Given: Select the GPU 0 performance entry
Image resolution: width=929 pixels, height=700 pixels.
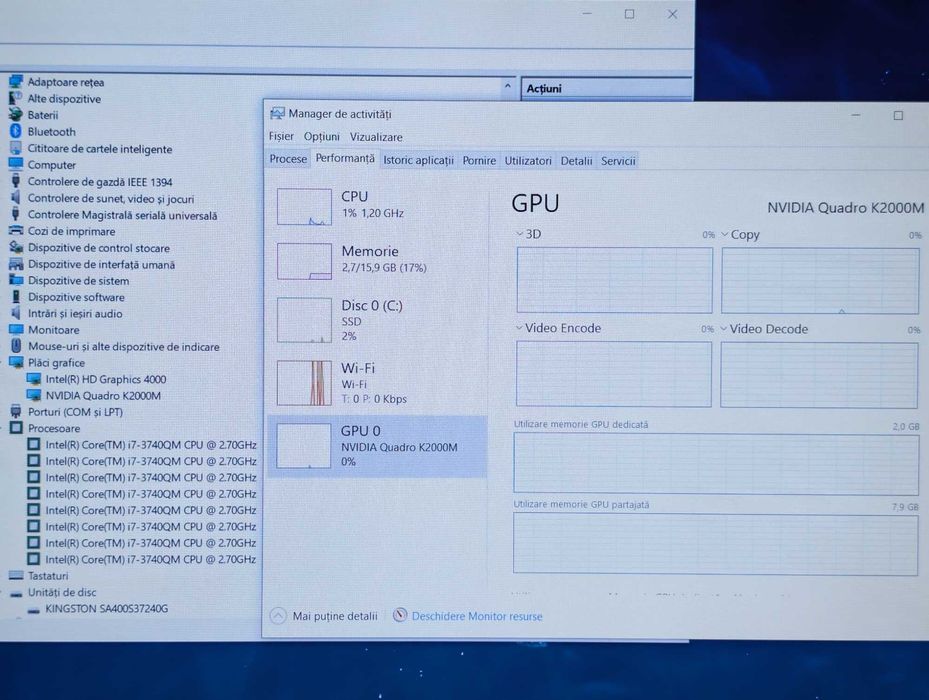Looking at the screenshot, I should pyautogui.click(x=377, y=446).
